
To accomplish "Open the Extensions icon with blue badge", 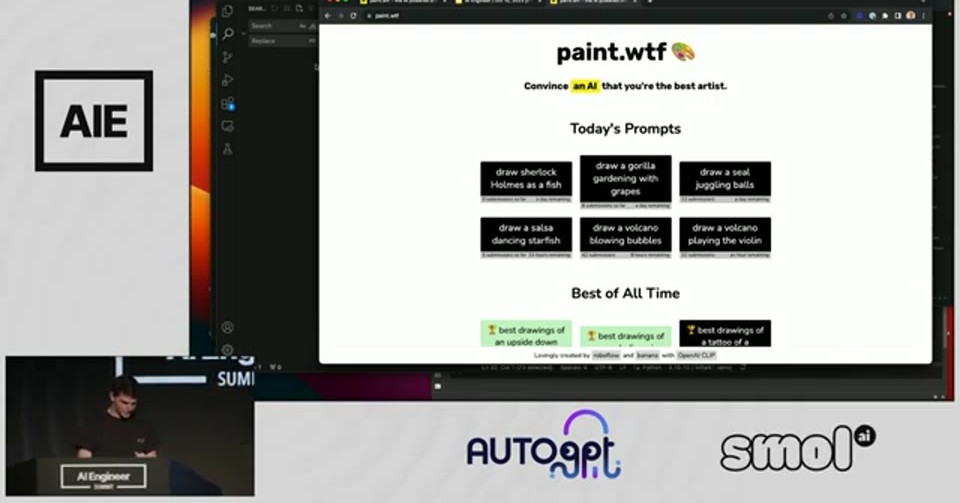I will click(228, 103).
